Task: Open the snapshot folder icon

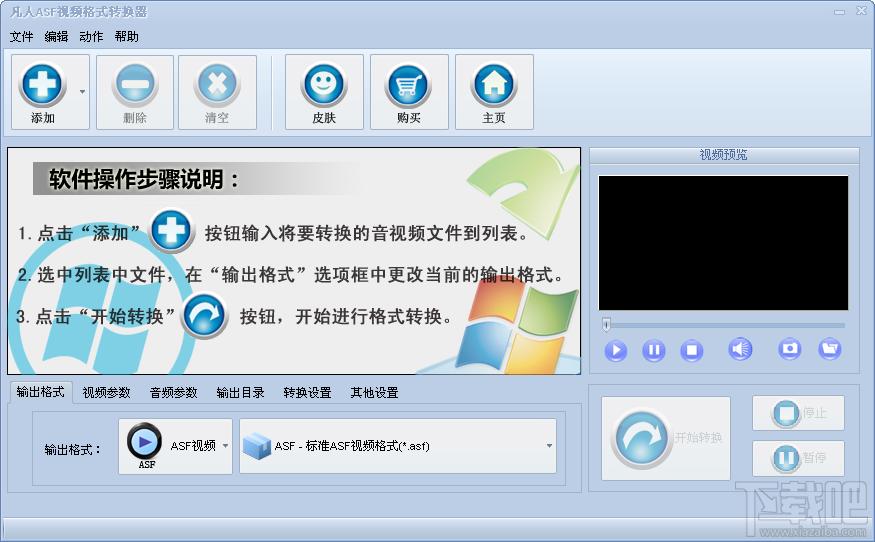Action: 830,349
